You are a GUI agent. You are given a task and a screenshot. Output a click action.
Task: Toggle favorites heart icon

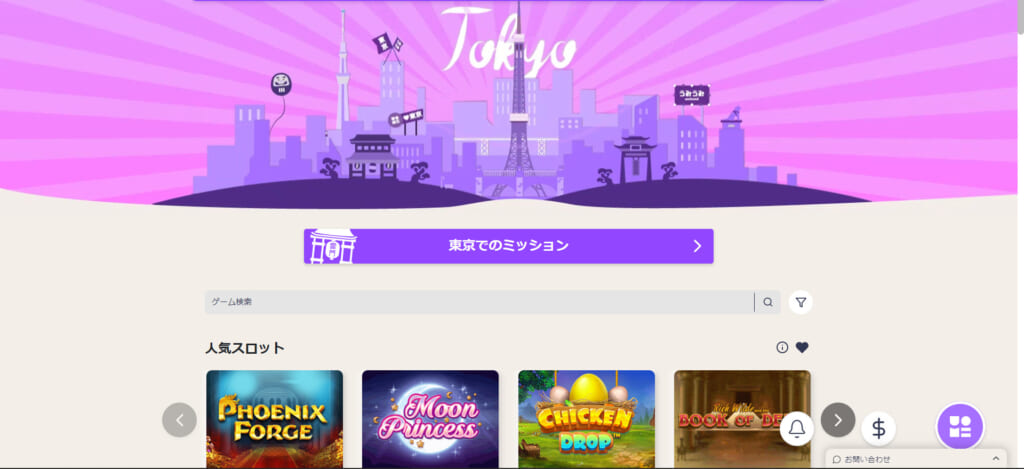tap(802, 348)
